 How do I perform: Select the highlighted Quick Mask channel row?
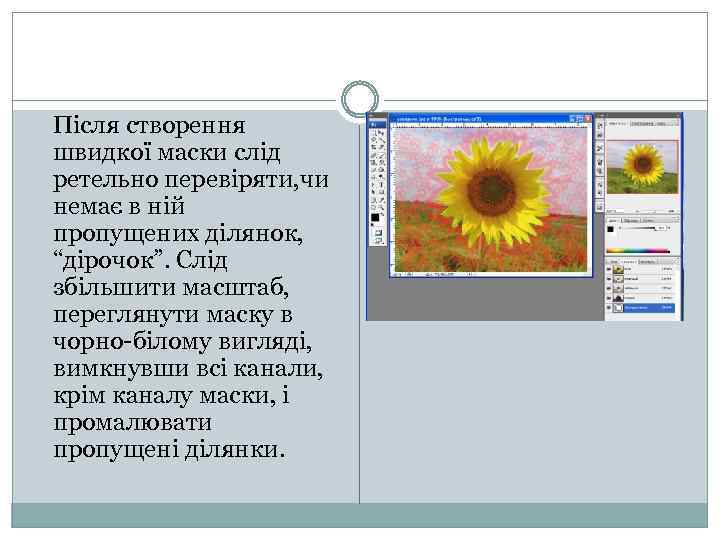[641, 308]
